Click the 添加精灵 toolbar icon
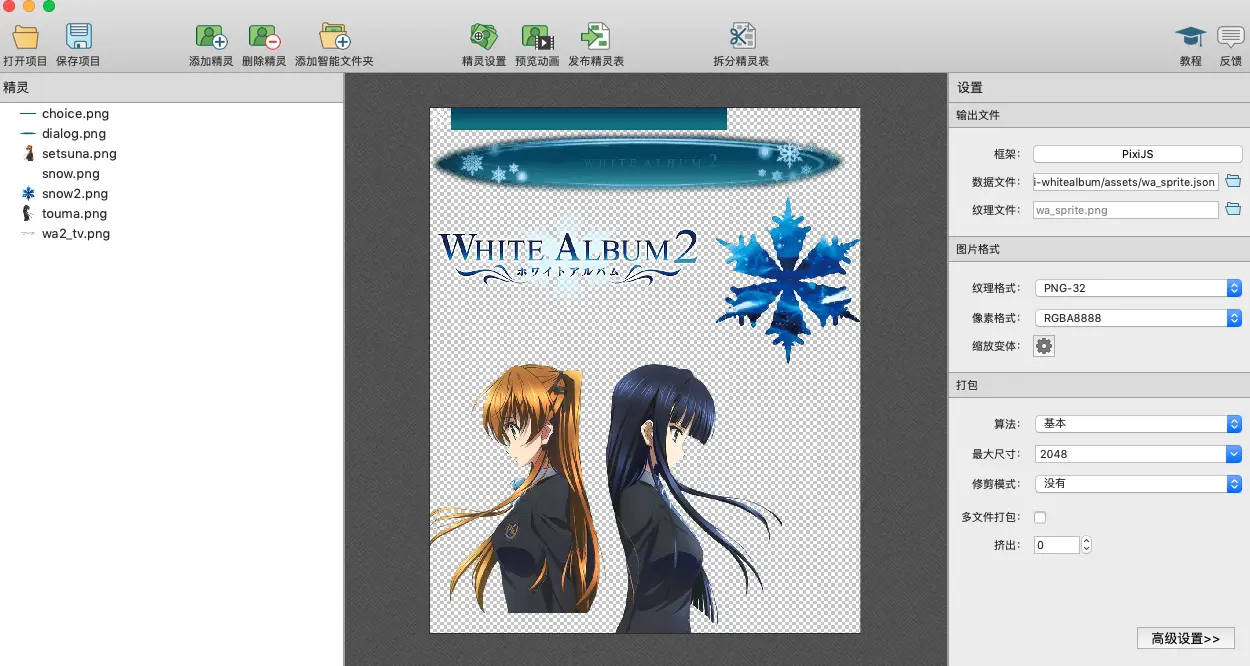The height and width of the screenshot is (666, 1250). (x=211, y=37)
